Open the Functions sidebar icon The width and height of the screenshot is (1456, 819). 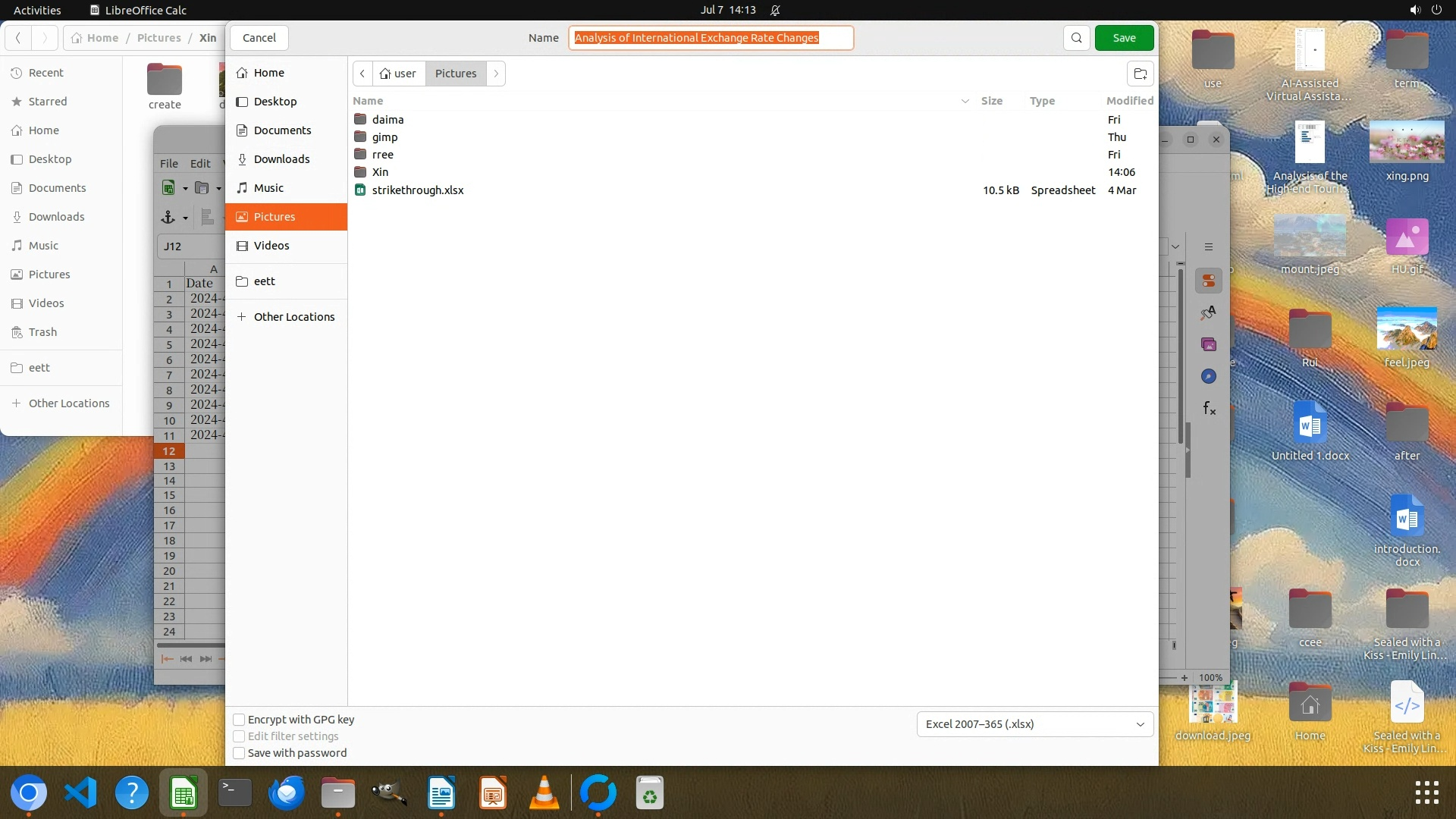1209,409
